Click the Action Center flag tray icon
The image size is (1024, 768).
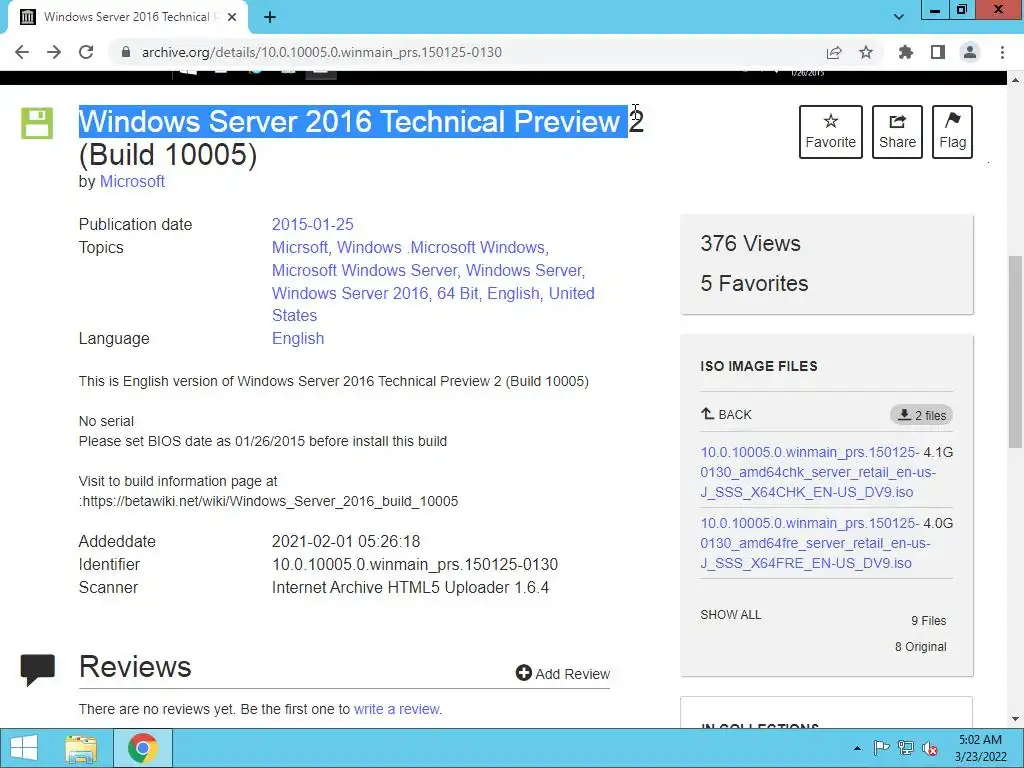[x=881, y=748]
